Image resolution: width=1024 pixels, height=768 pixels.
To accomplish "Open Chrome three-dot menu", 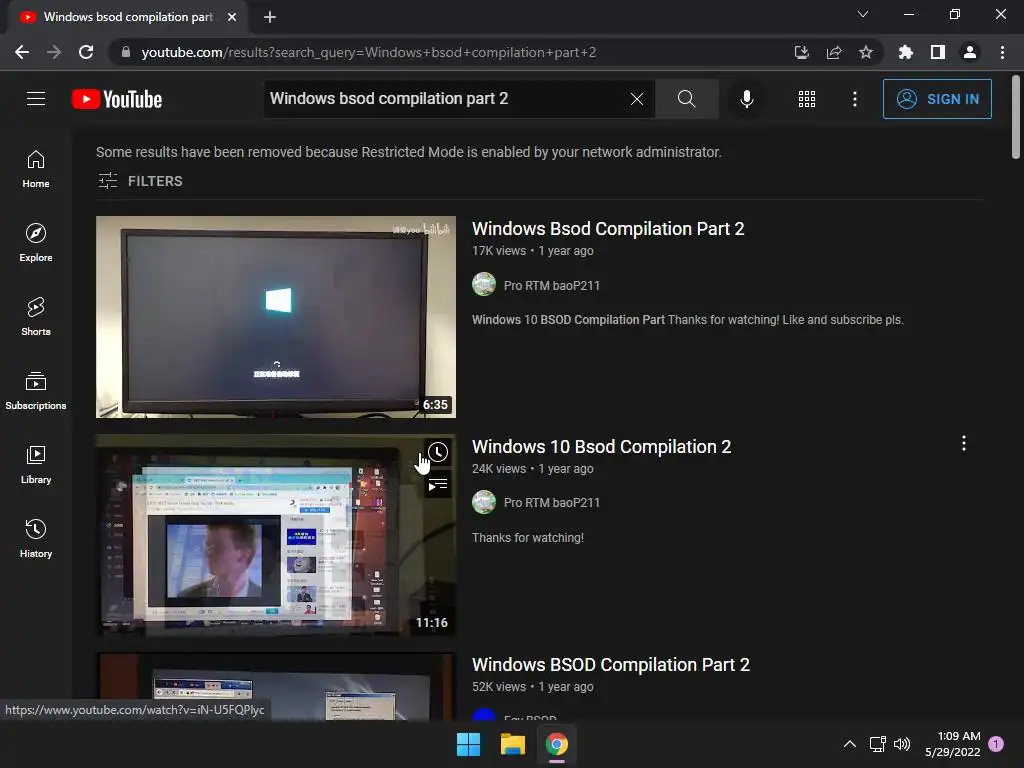I will pos(1002,52).
